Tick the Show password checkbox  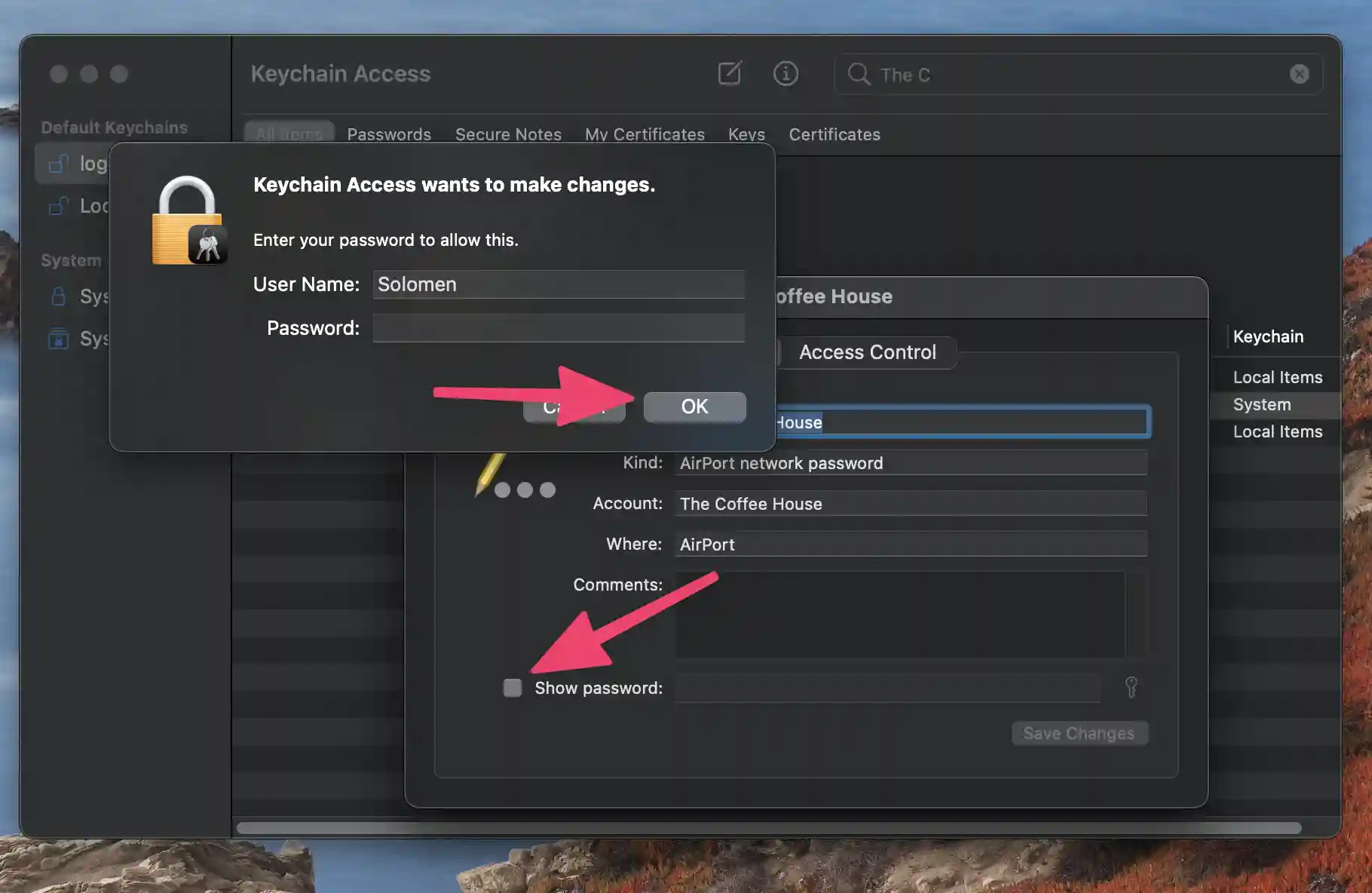pyautogui.click(x=513, y=688)
